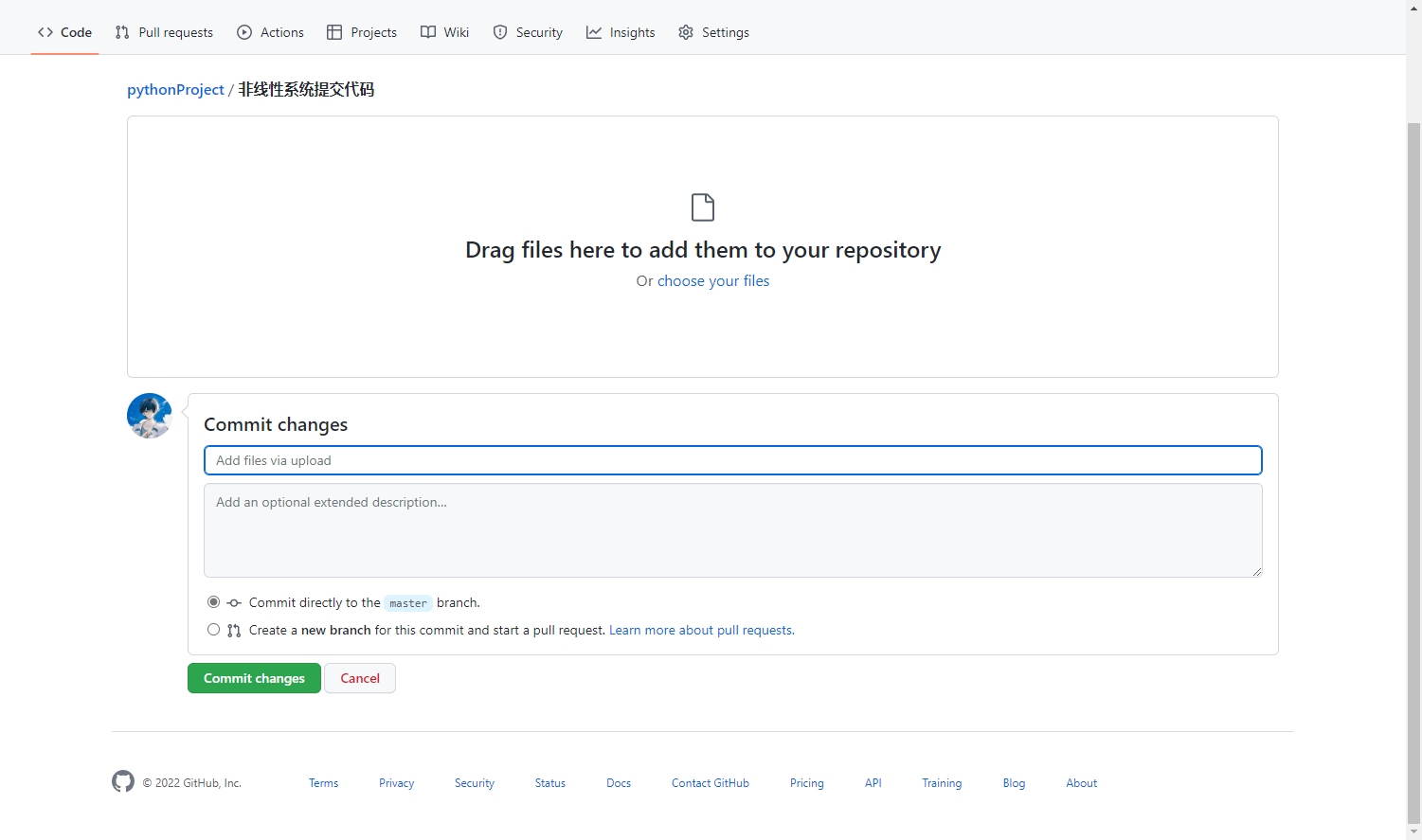Screen dimensions: 1422x840
Task: Click 'choose your files' link
Action: click(713, 281)
